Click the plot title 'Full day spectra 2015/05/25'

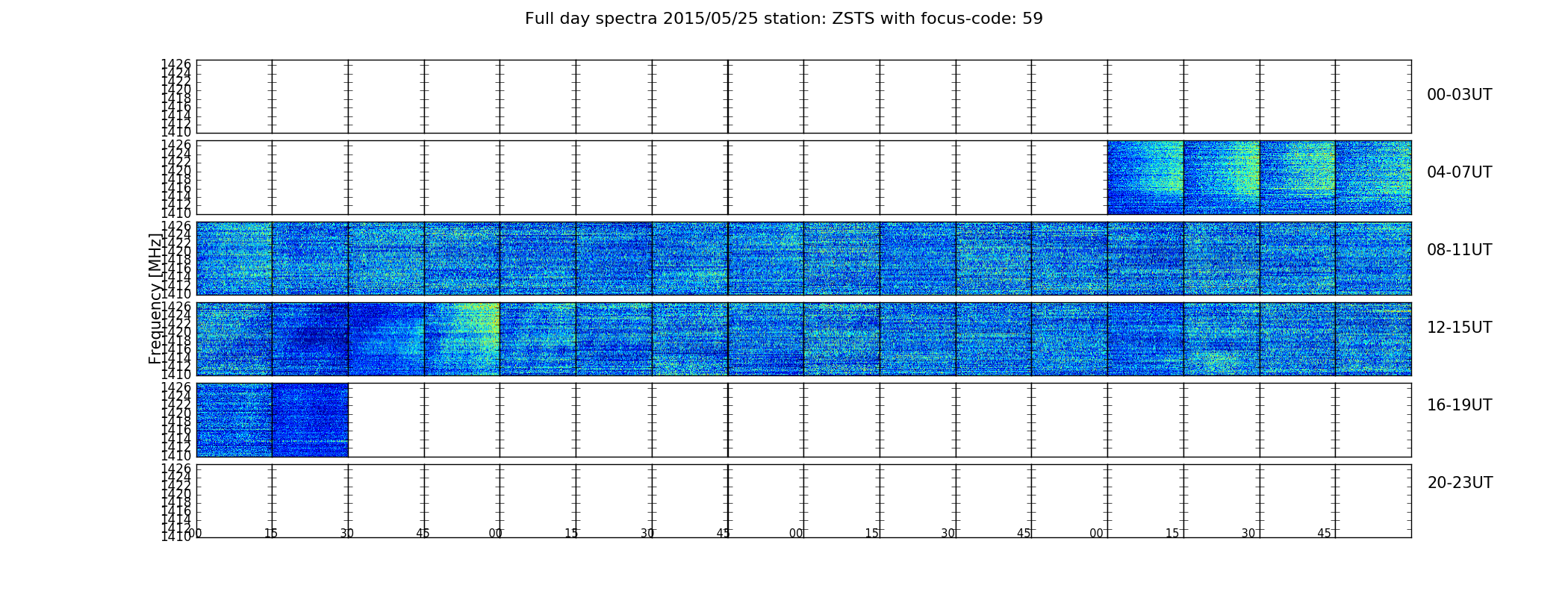point(783,19)
